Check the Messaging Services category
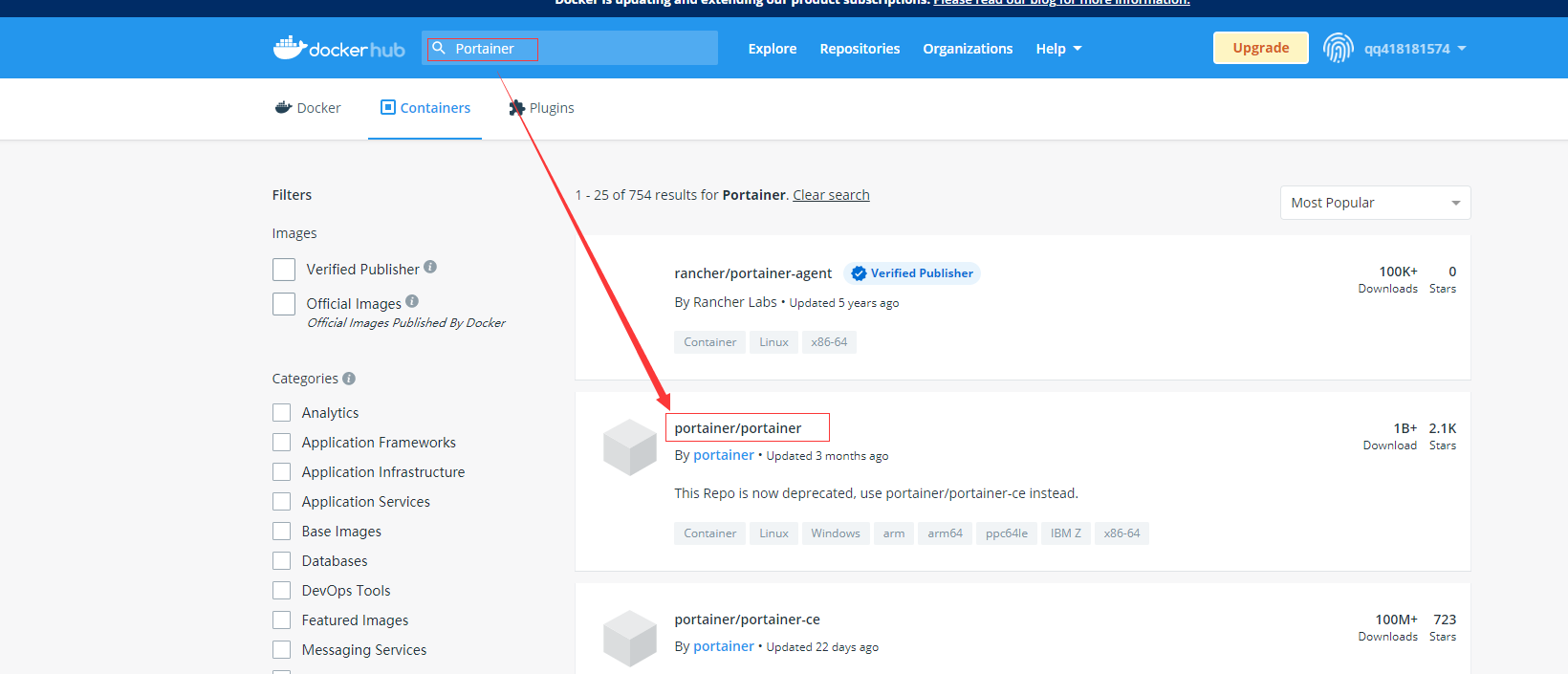1568x674 pixels. point(282,649)
